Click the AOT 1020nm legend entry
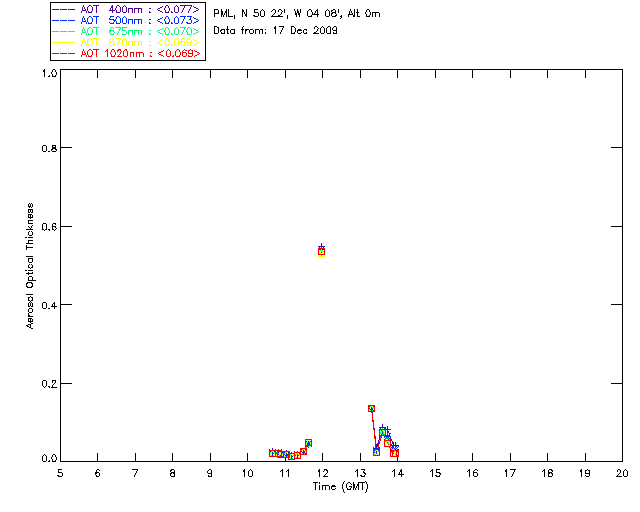Viewport: 640px width, 512px height. pyautogui.click(x=126, y=53)
